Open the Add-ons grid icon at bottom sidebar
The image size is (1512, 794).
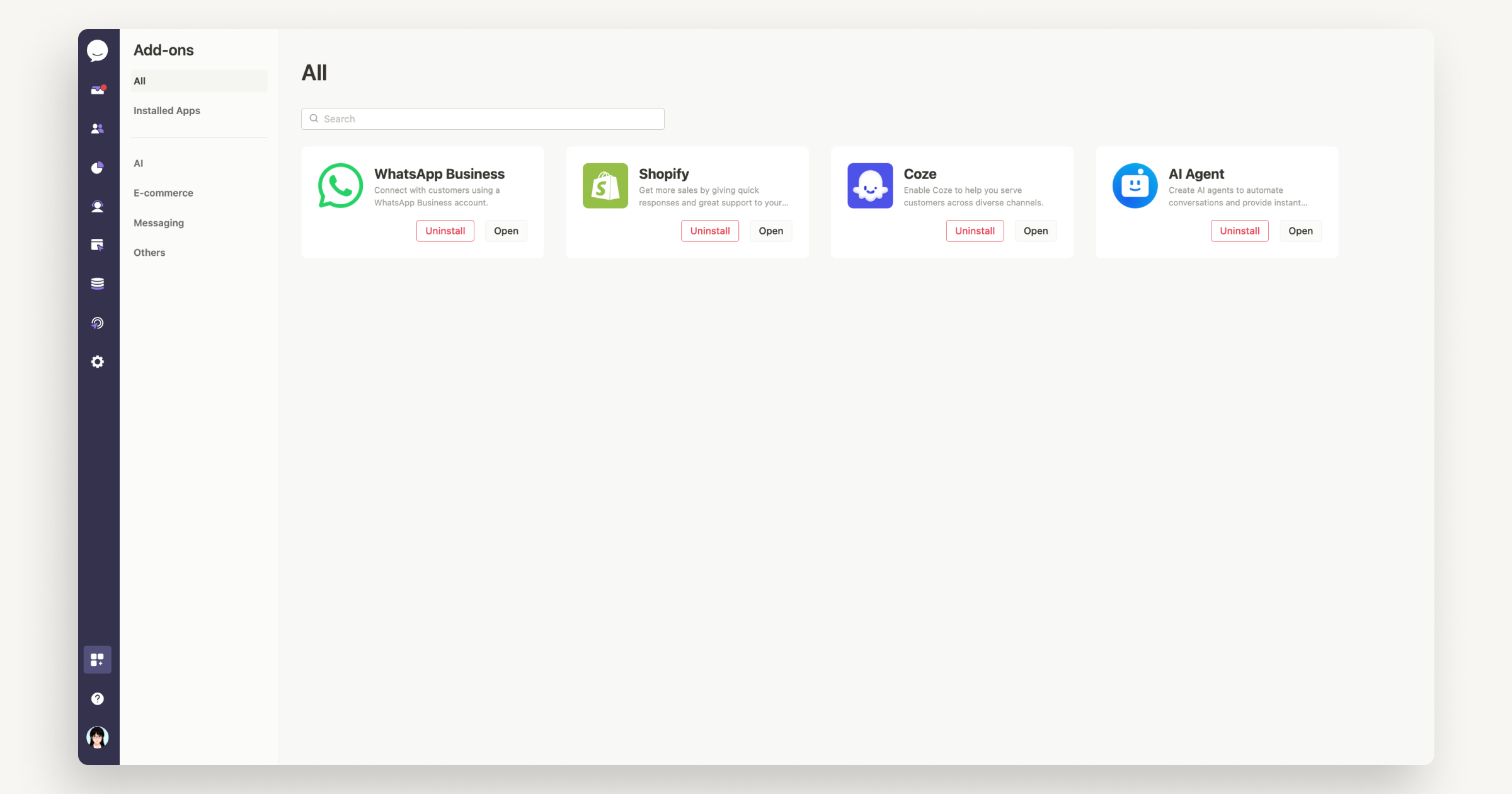97,659
